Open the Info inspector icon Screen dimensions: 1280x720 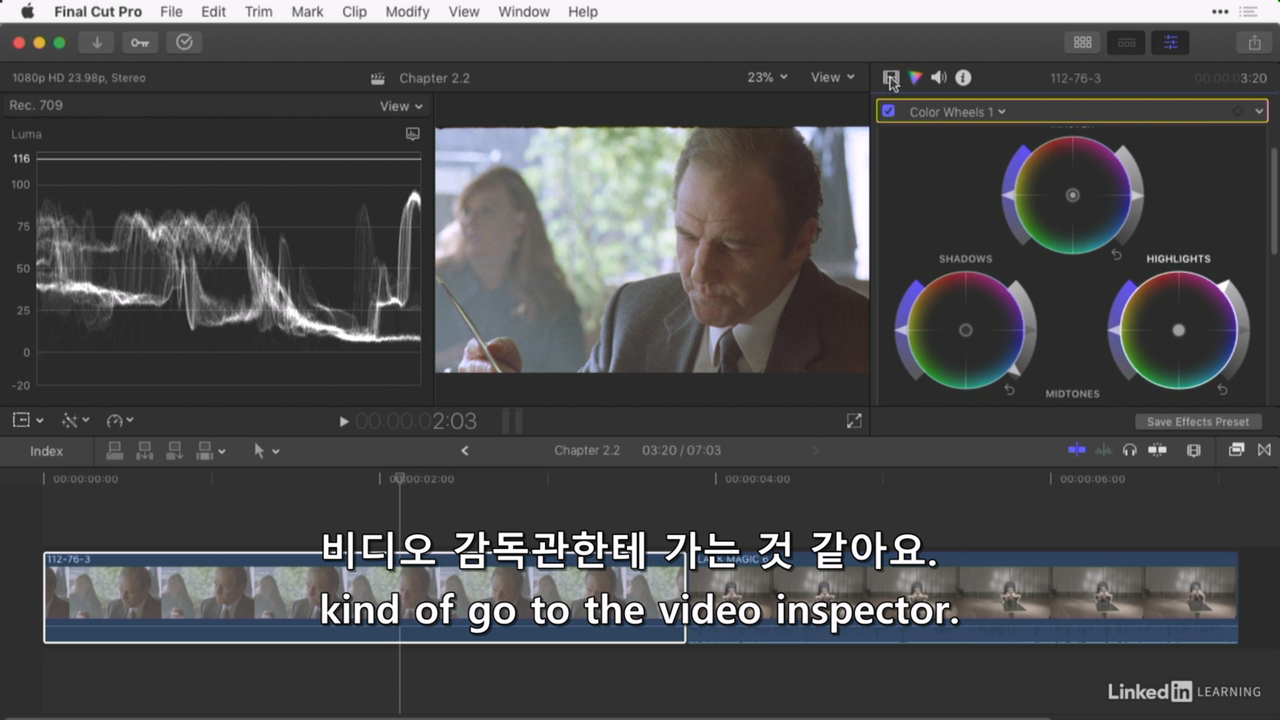[963, 77]
